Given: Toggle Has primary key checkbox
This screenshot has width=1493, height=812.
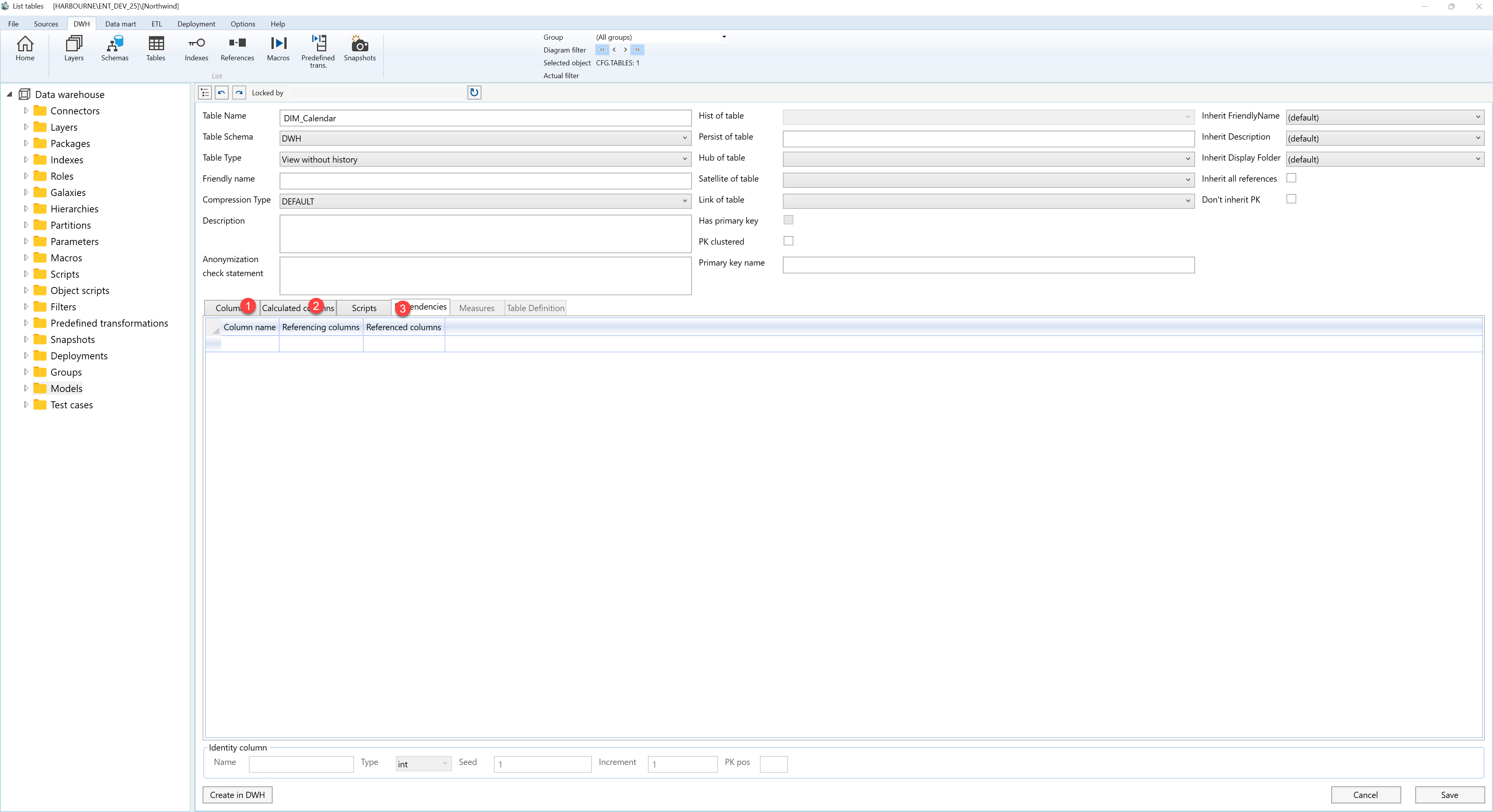Looking at the screenshot, I should click(x=788, y=220).
